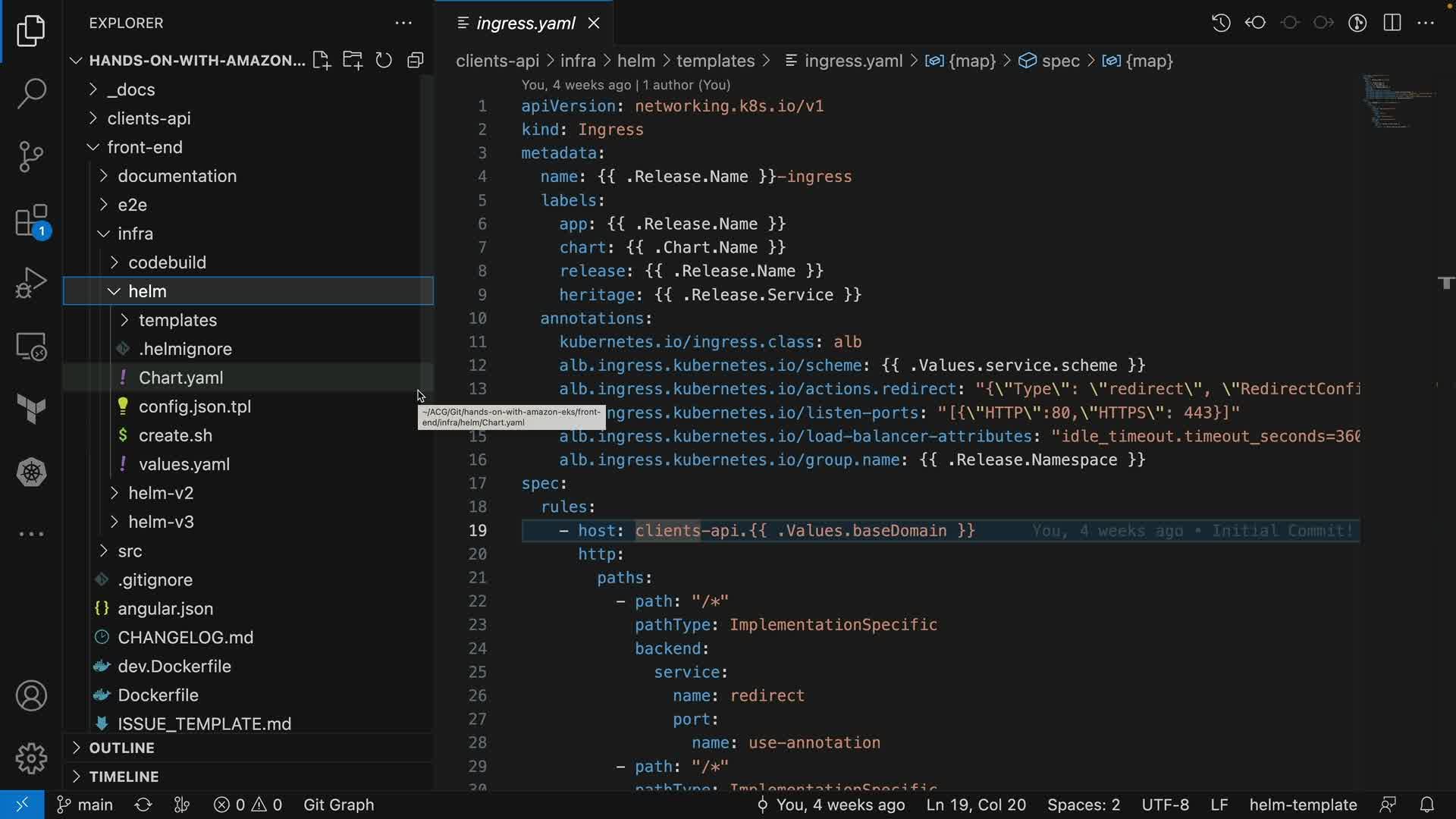The image size is (1456, 819).
Task: Open values.yaml in the file tree
Action: pyautogui.click(x=184, y=464)
